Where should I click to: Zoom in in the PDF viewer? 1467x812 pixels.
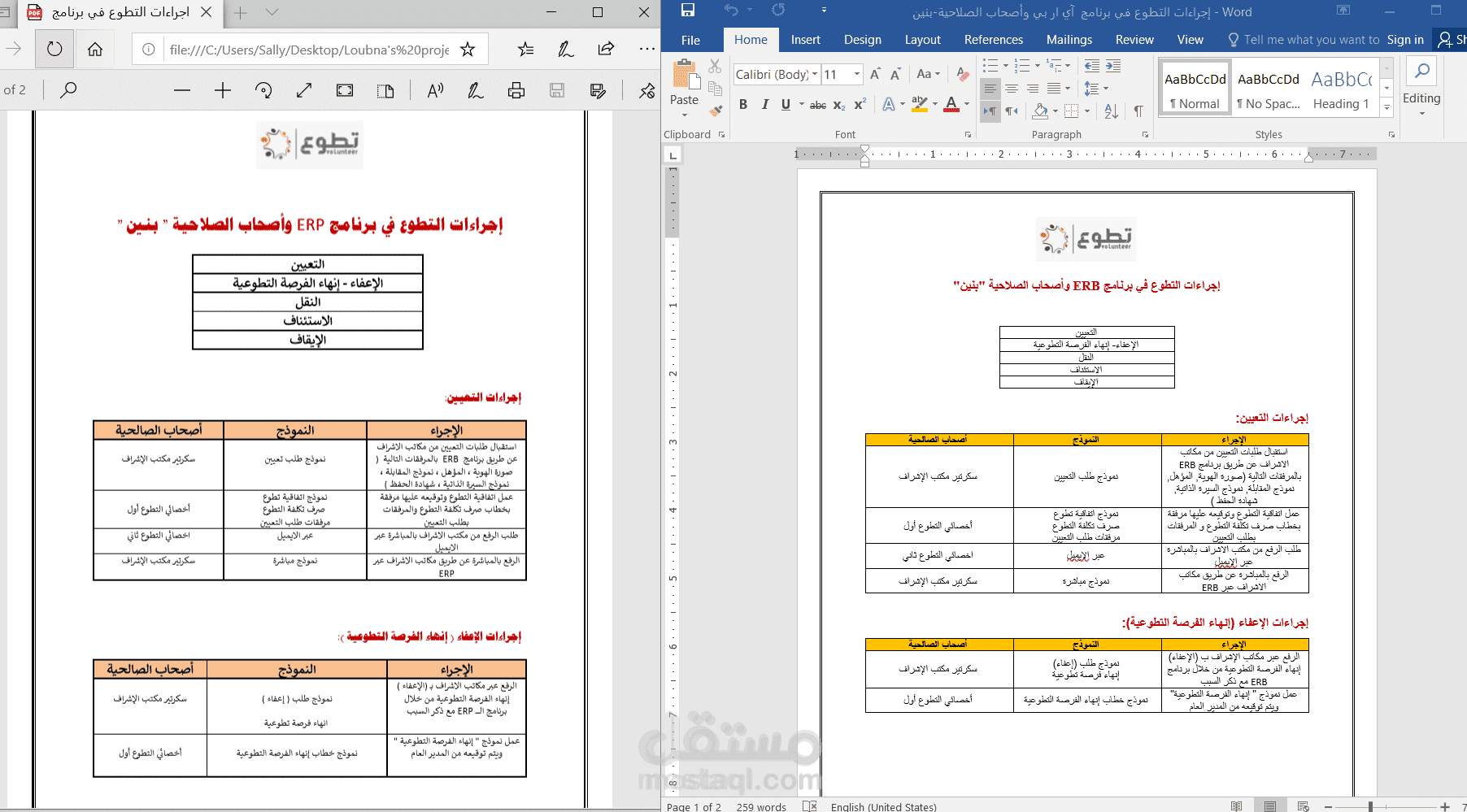tap(223, 90)
